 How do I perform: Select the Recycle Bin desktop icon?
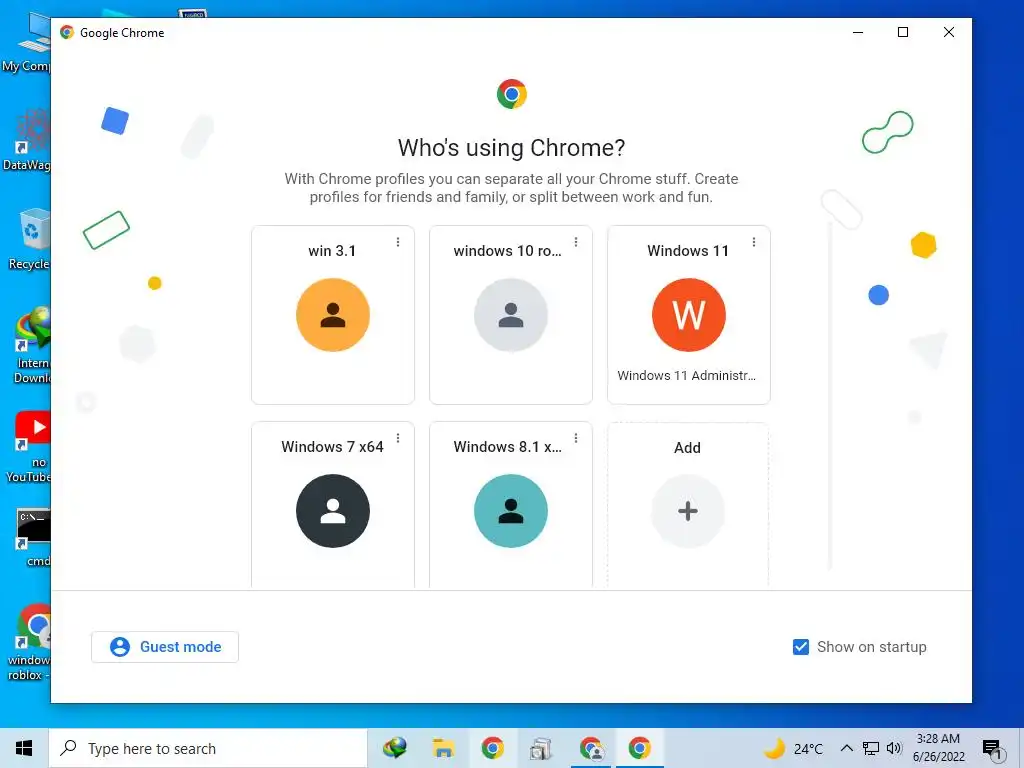tap(27, 239)
